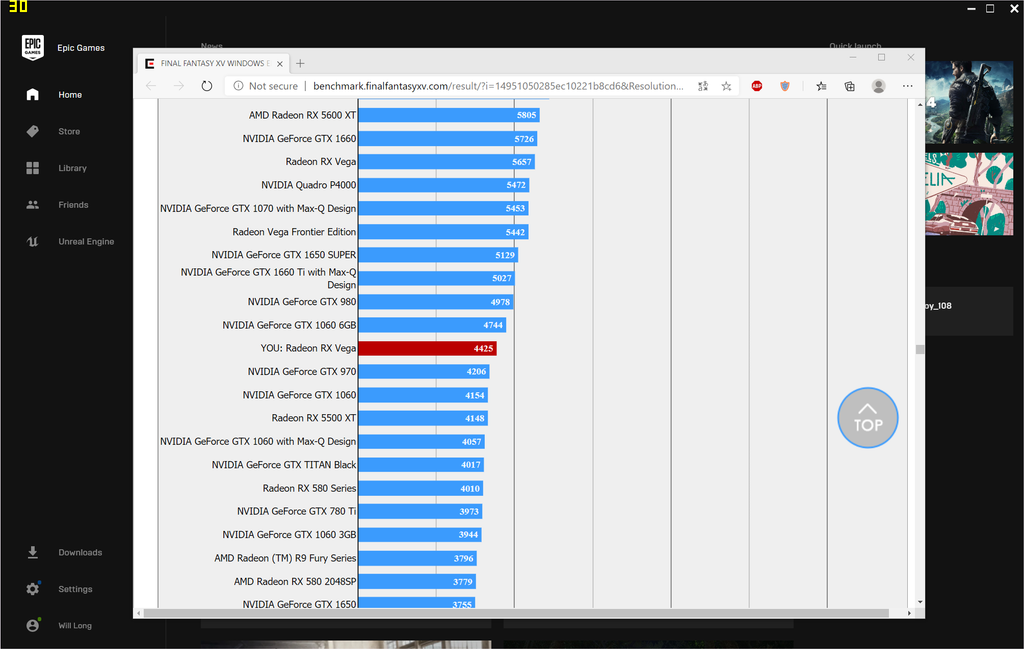
Task: Click the TOP back-to-top button
Action: 868,418
